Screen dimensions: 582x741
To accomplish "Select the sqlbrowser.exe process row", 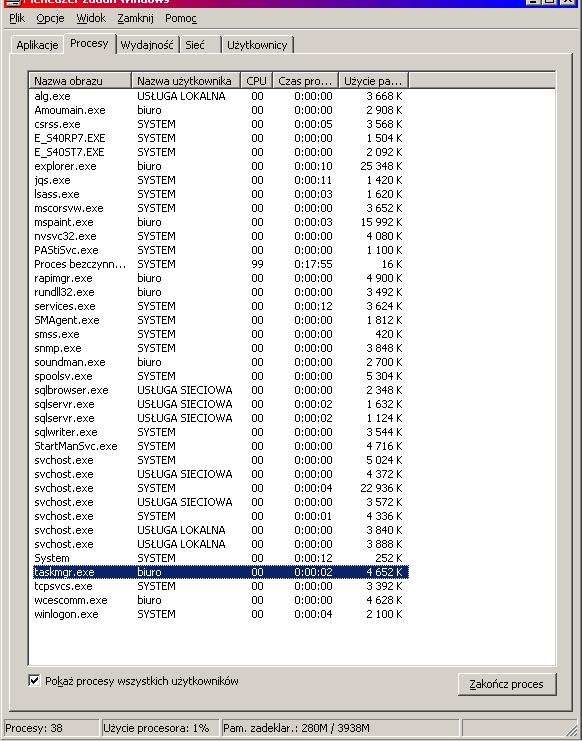I will pos(221,390).
